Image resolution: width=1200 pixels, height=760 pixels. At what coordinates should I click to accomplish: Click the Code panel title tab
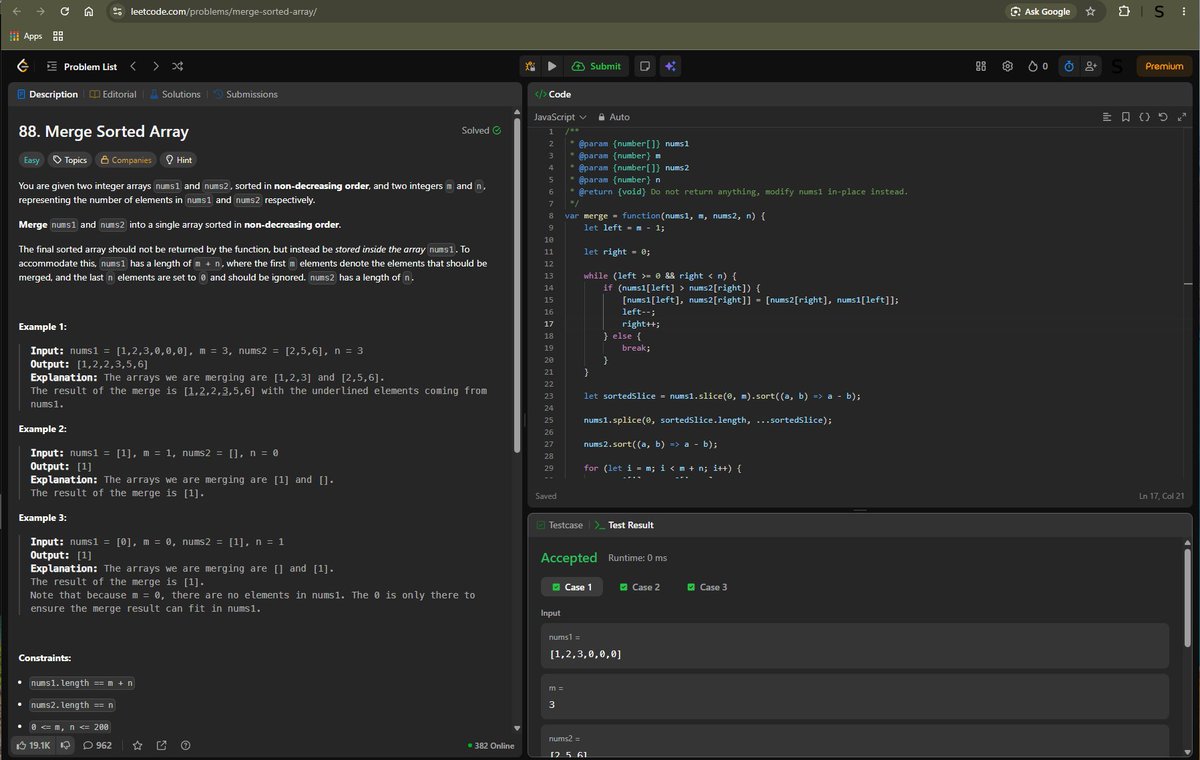click(553, 94)
